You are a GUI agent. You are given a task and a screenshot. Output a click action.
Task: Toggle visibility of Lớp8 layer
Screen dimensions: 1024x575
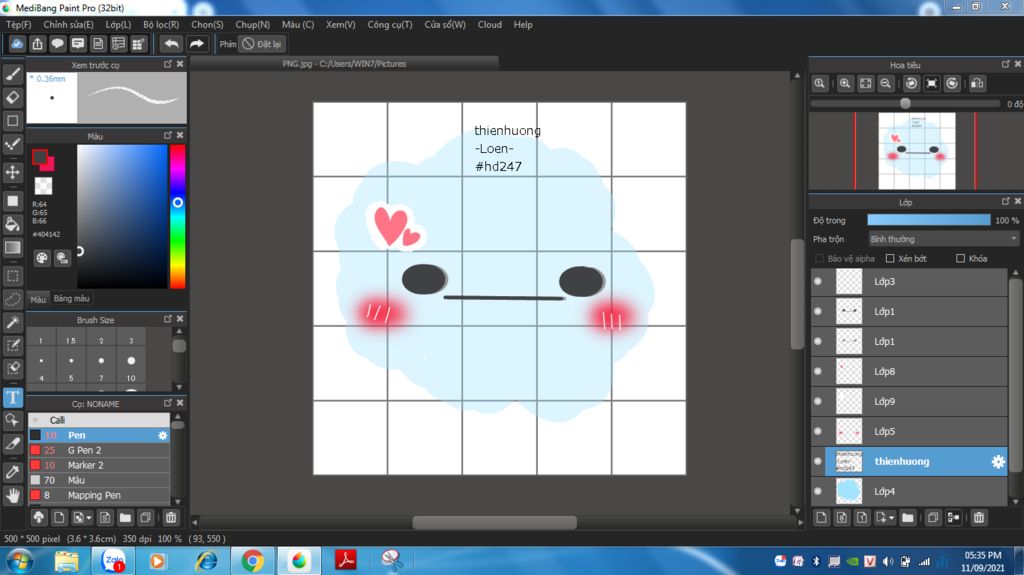point(818,371)
